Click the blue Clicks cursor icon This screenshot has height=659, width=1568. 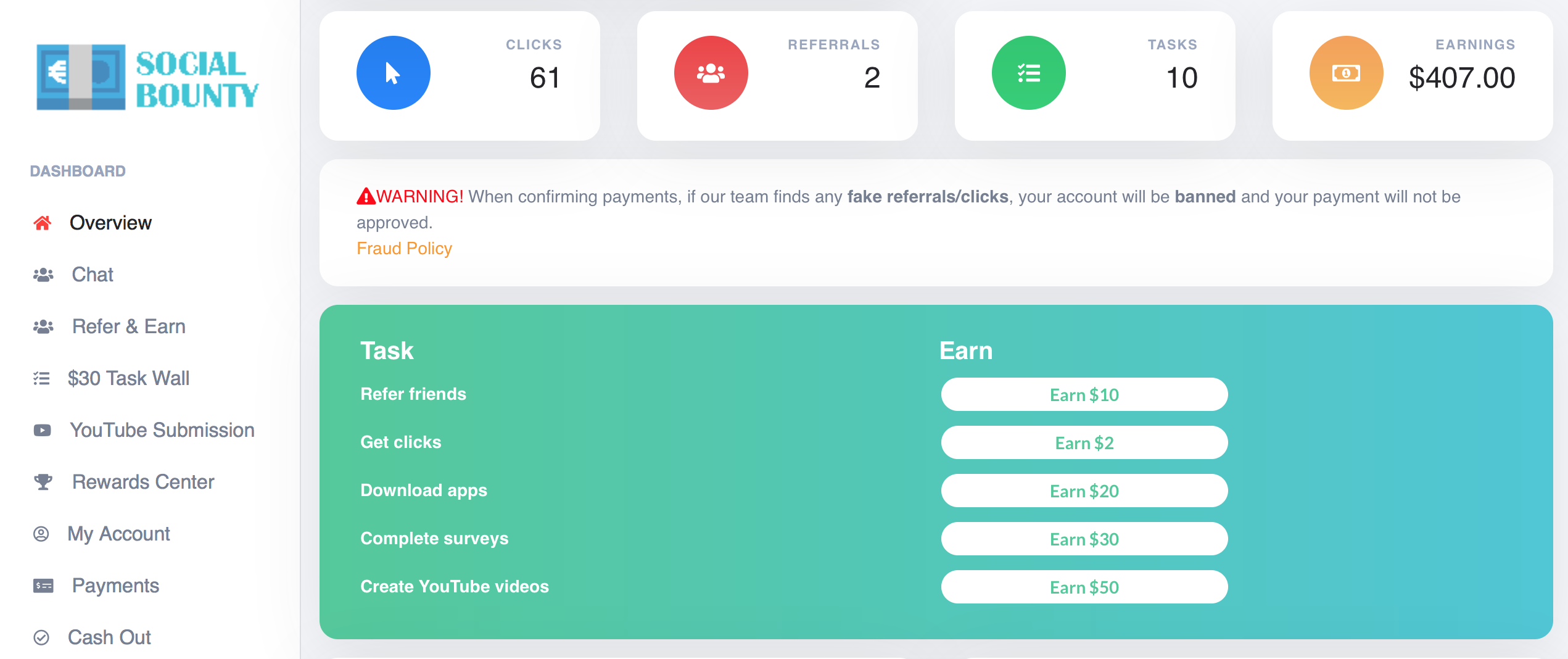(393, 73)
